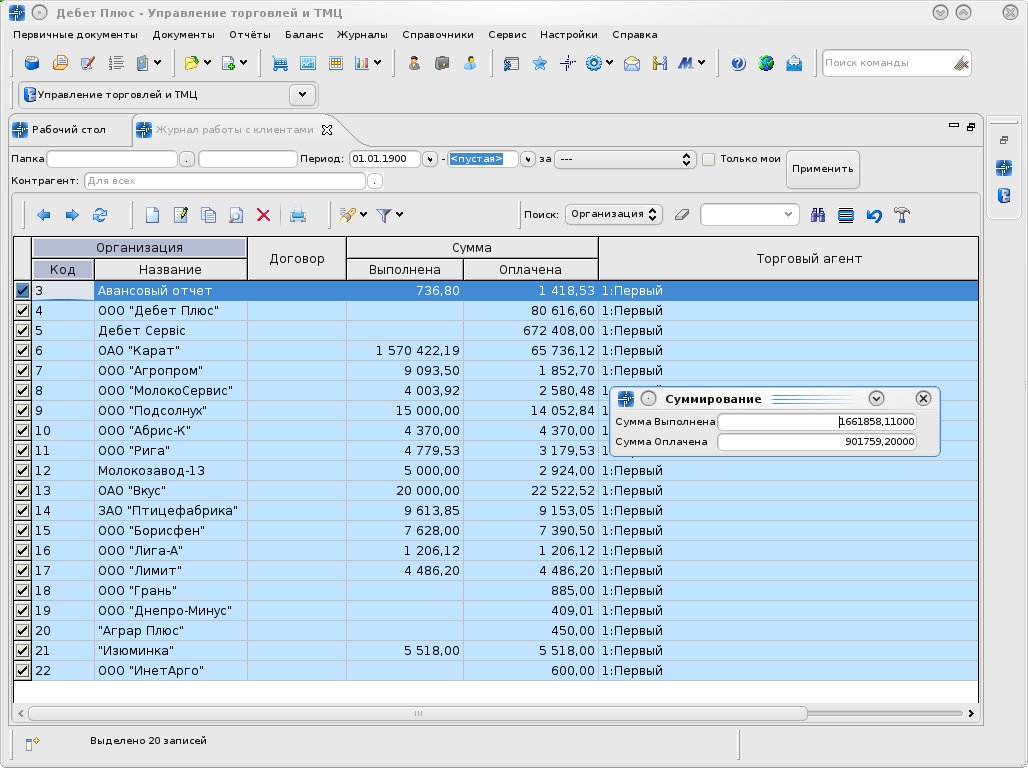Click the horizontal scrollbar under the table
Screen dimensions: 1028x768
[x=418, y=713]
